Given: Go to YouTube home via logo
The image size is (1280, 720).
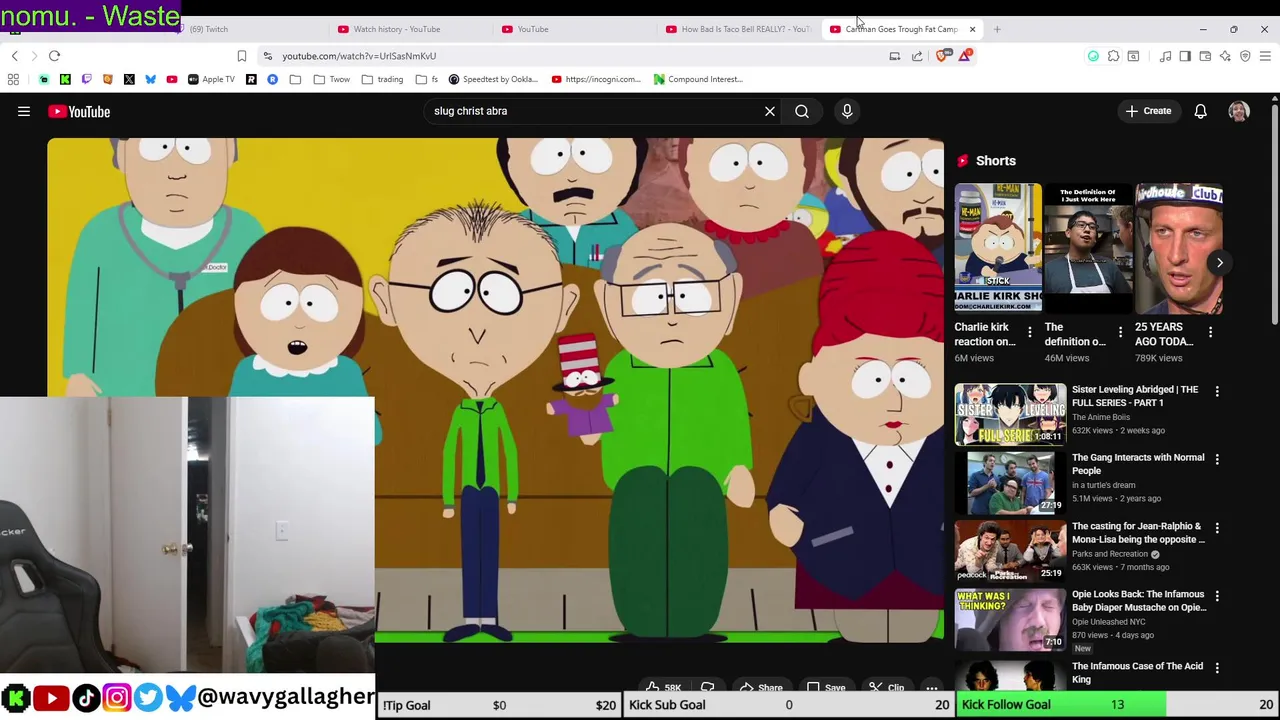Looking at the screenshot, I should pos(79,112).
